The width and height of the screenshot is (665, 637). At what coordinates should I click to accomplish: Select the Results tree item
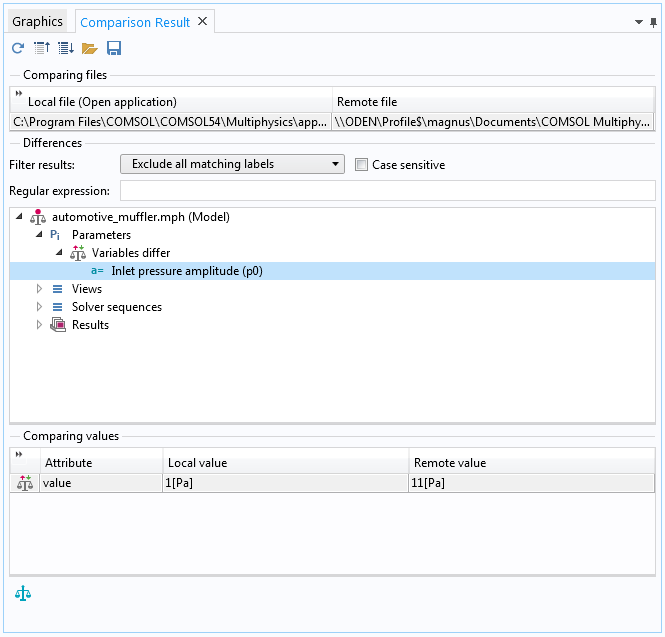tap(90, 325)
